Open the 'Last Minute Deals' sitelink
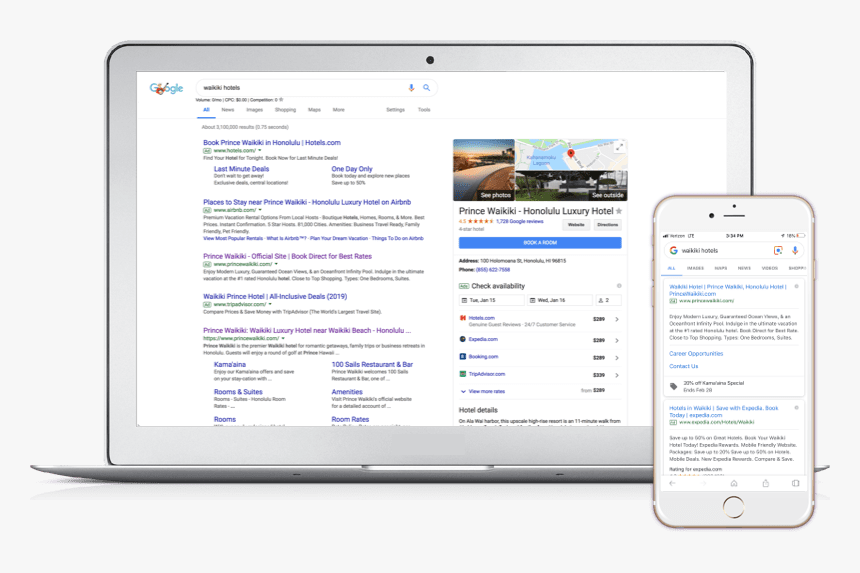This screenshot has width=860, height=573. coord(241,169)
